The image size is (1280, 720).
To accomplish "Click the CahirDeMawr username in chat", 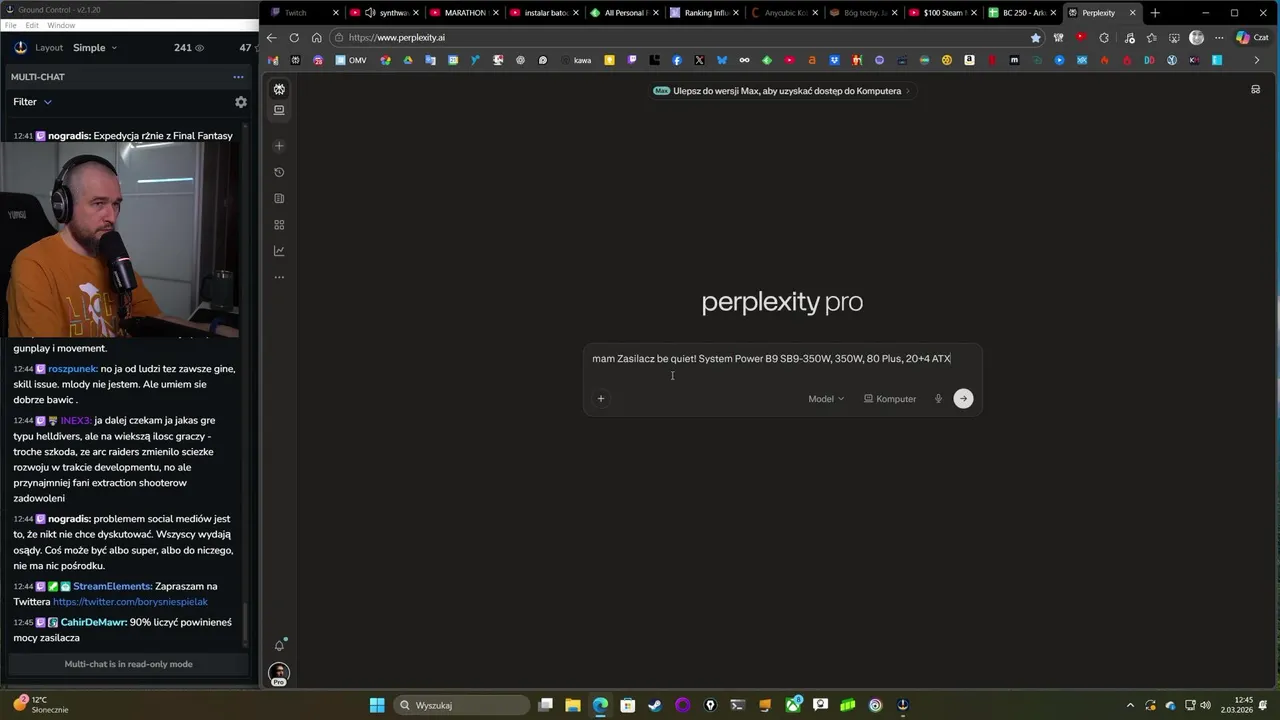I will [93, 622].
